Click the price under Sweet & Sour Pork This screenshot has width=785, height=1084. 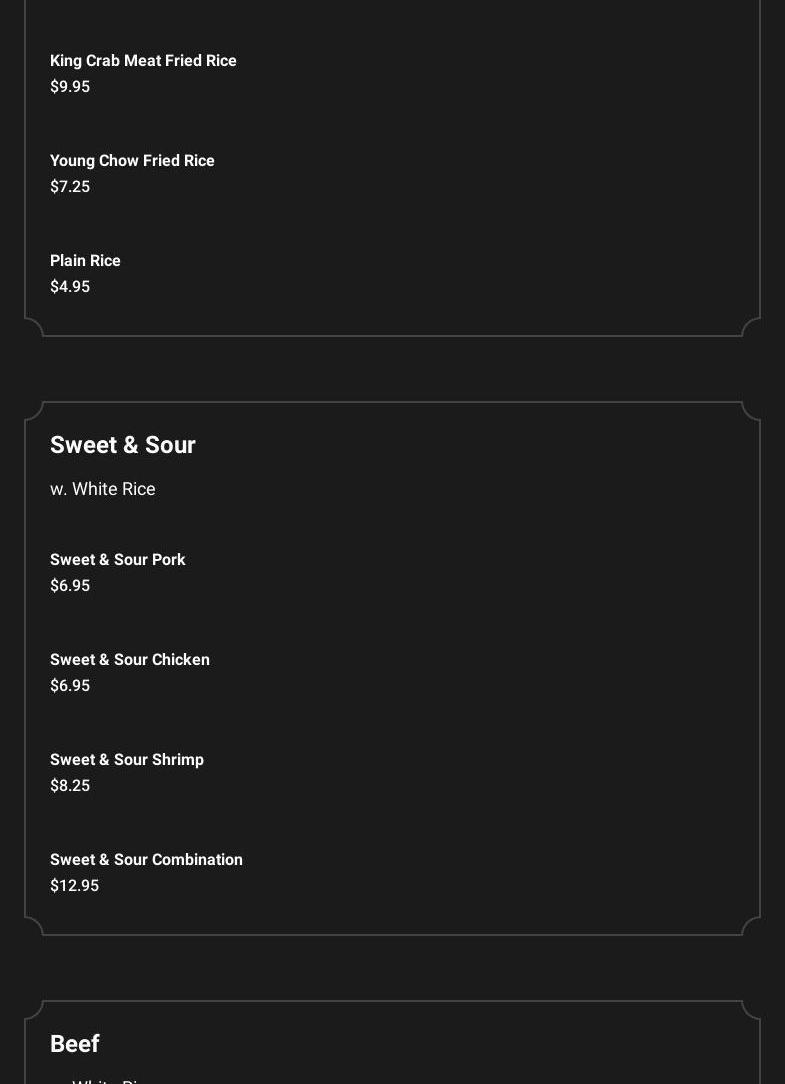coord(70,586)
